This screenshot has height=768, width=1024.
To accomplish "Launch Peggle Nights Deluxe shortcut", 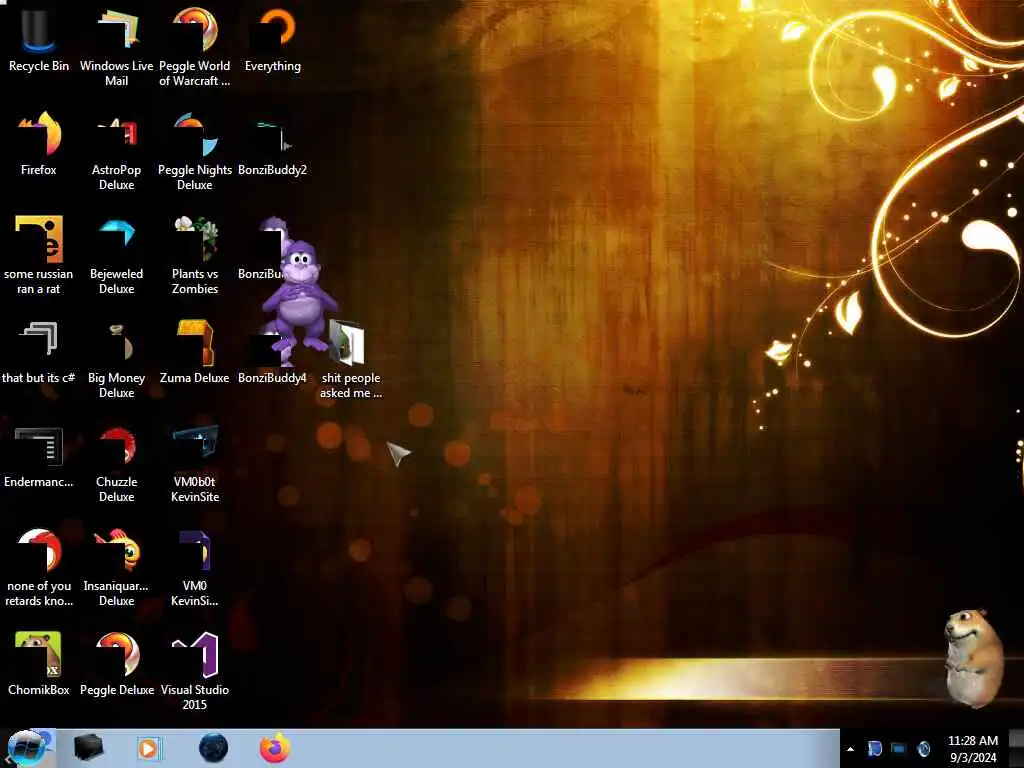I will [x=195, y=151].
